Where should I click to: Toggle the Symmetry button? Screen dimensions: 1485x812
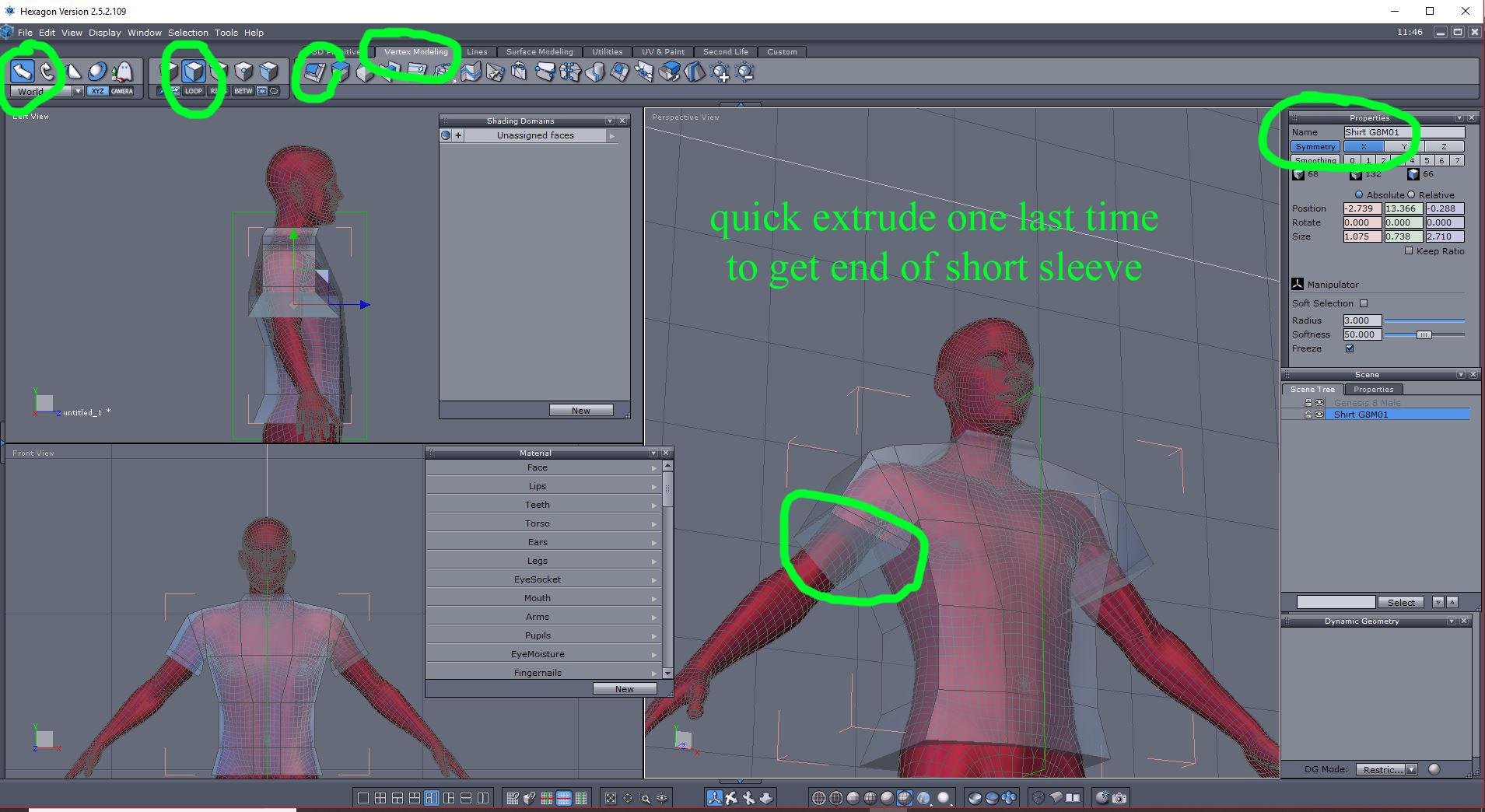click(x=1315, y=146)
